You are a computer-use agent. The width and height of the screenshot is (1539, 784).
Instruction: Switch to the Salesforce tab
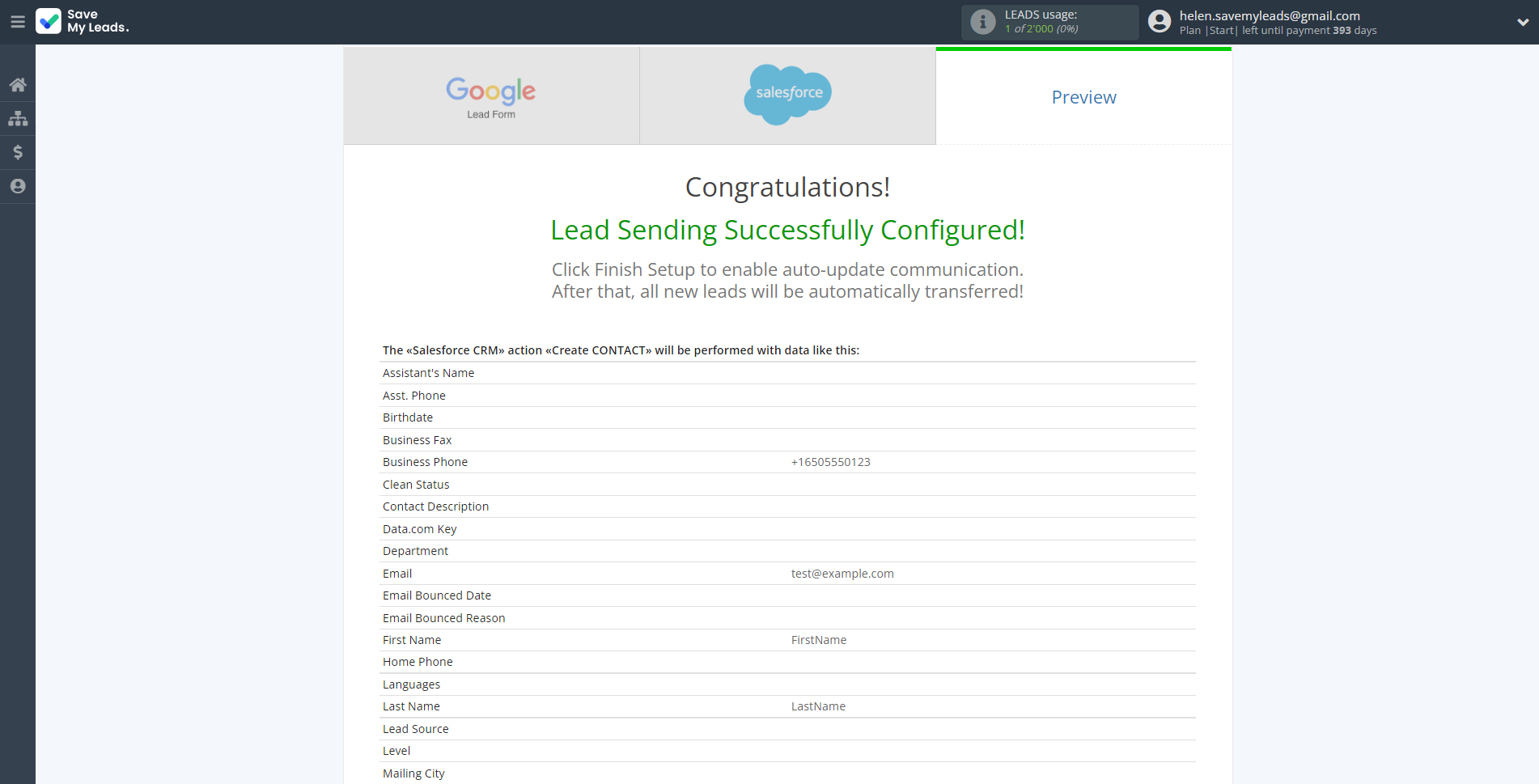coord(787,96)
